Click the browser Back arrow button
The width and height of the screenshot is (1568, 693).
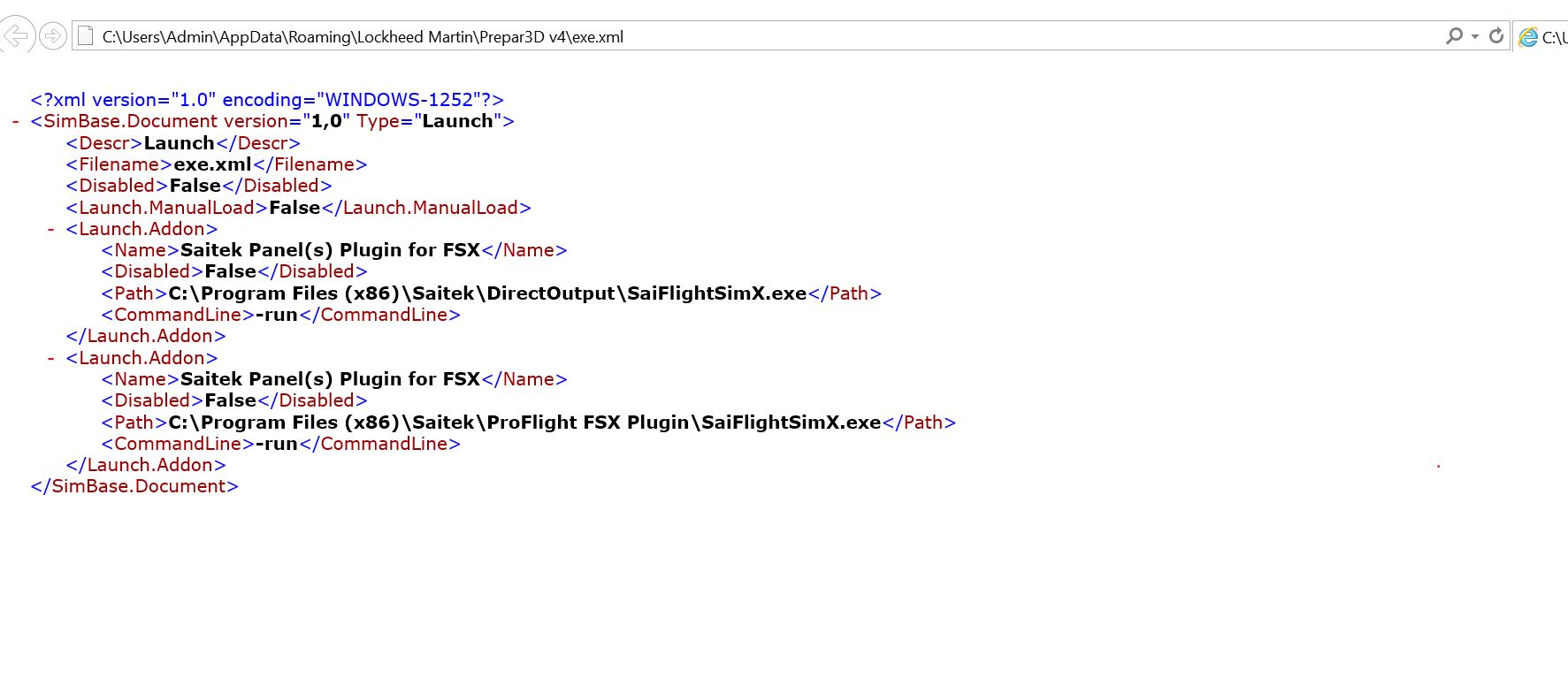(16, 36)
